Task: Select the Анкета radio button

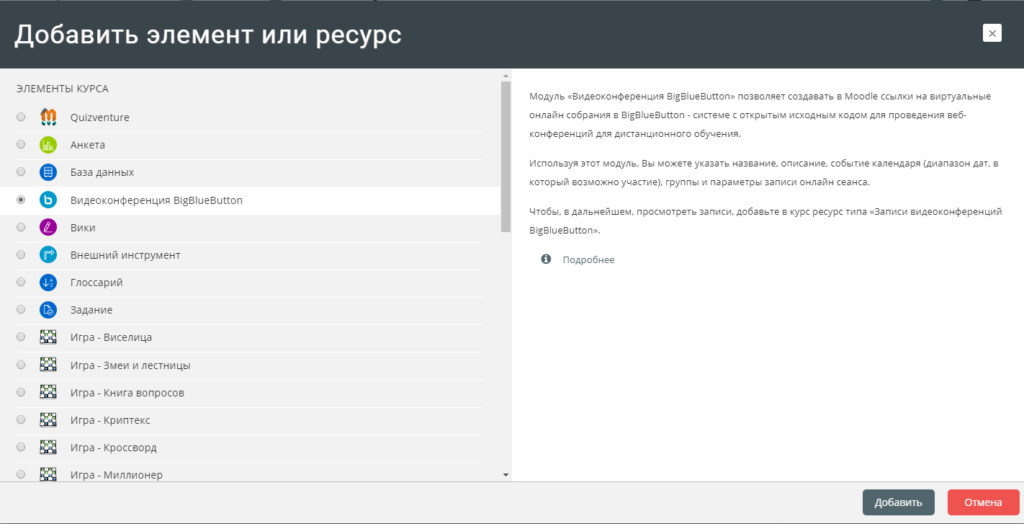Action: [21, 144]
